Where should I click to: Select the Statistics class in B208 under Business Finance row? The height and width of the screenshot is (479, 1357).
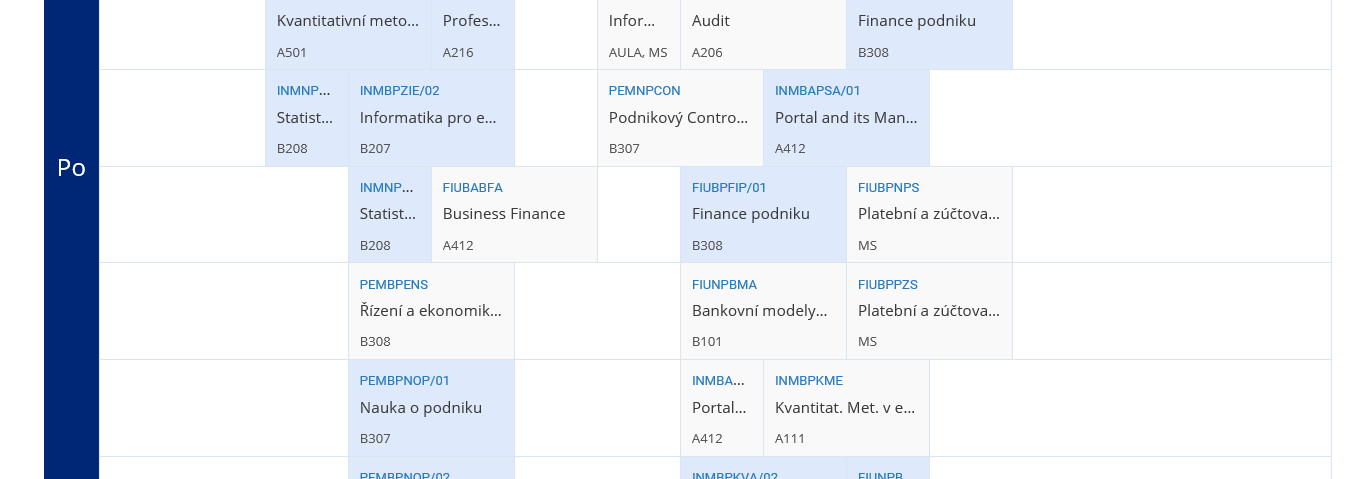tap(390, 214)
